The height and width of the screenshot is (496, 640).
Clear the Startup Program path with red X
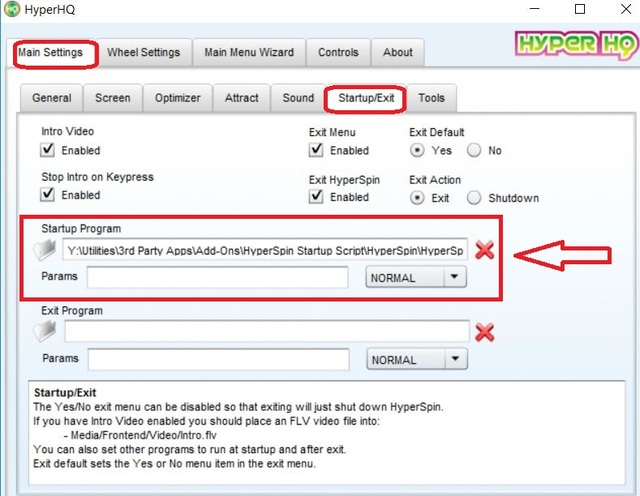coord(485,250)
